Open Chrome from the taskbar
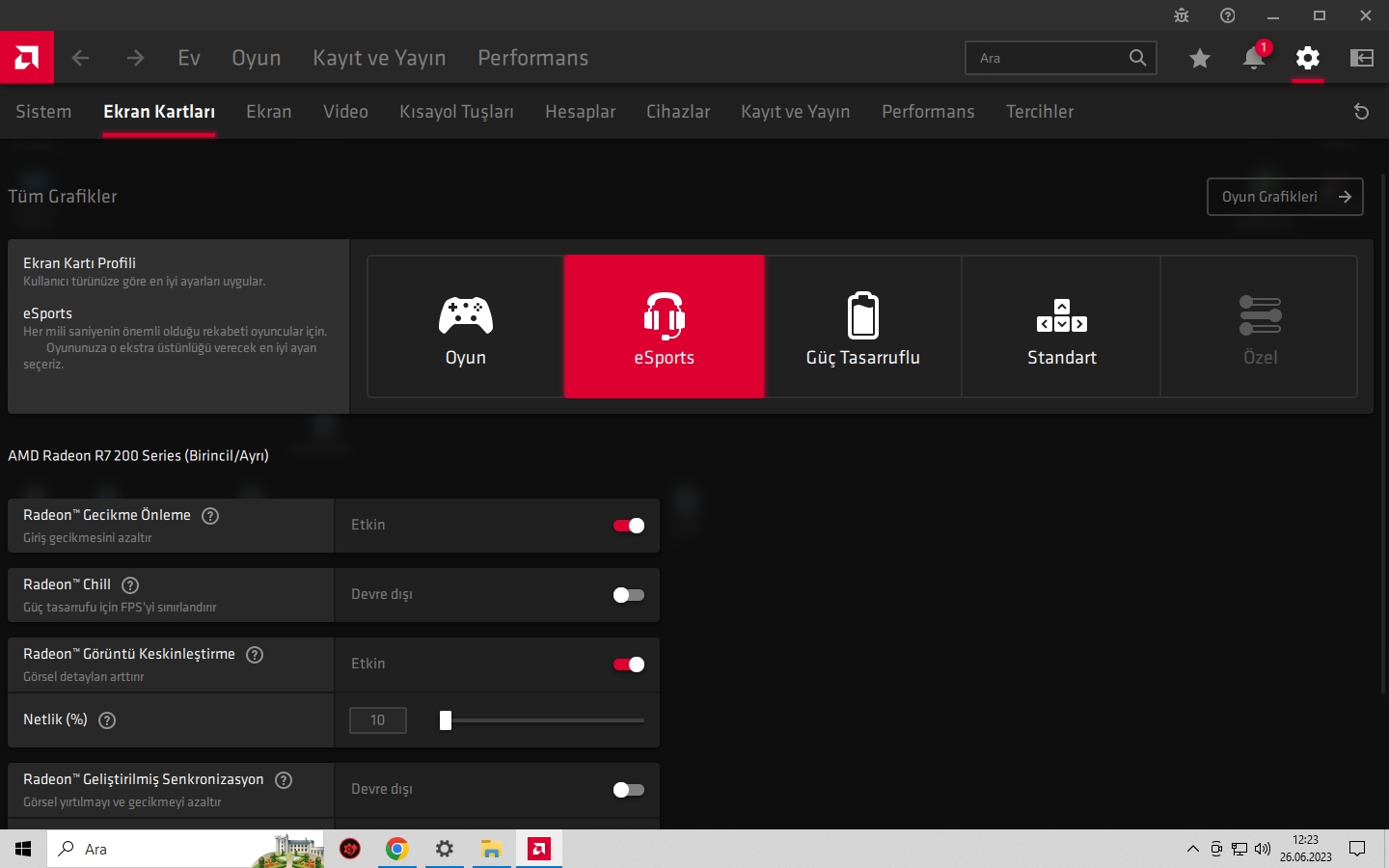Screen dimensions: 1389x868 (396, 849)
